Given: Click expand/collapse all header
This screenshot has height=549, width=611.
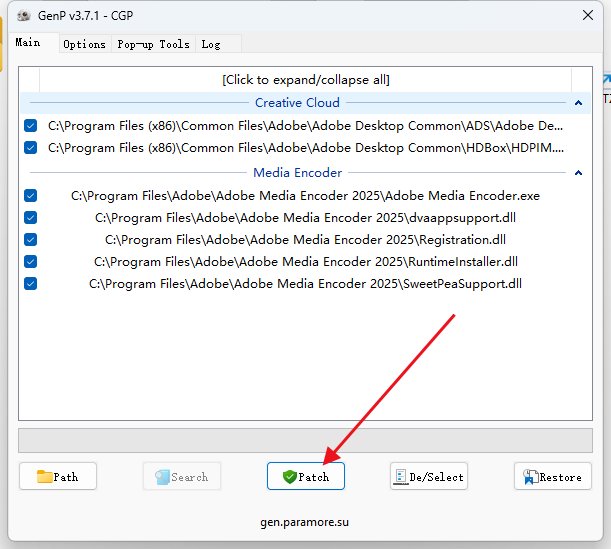Looking at the screenshot, I should [x=306, y=80].
